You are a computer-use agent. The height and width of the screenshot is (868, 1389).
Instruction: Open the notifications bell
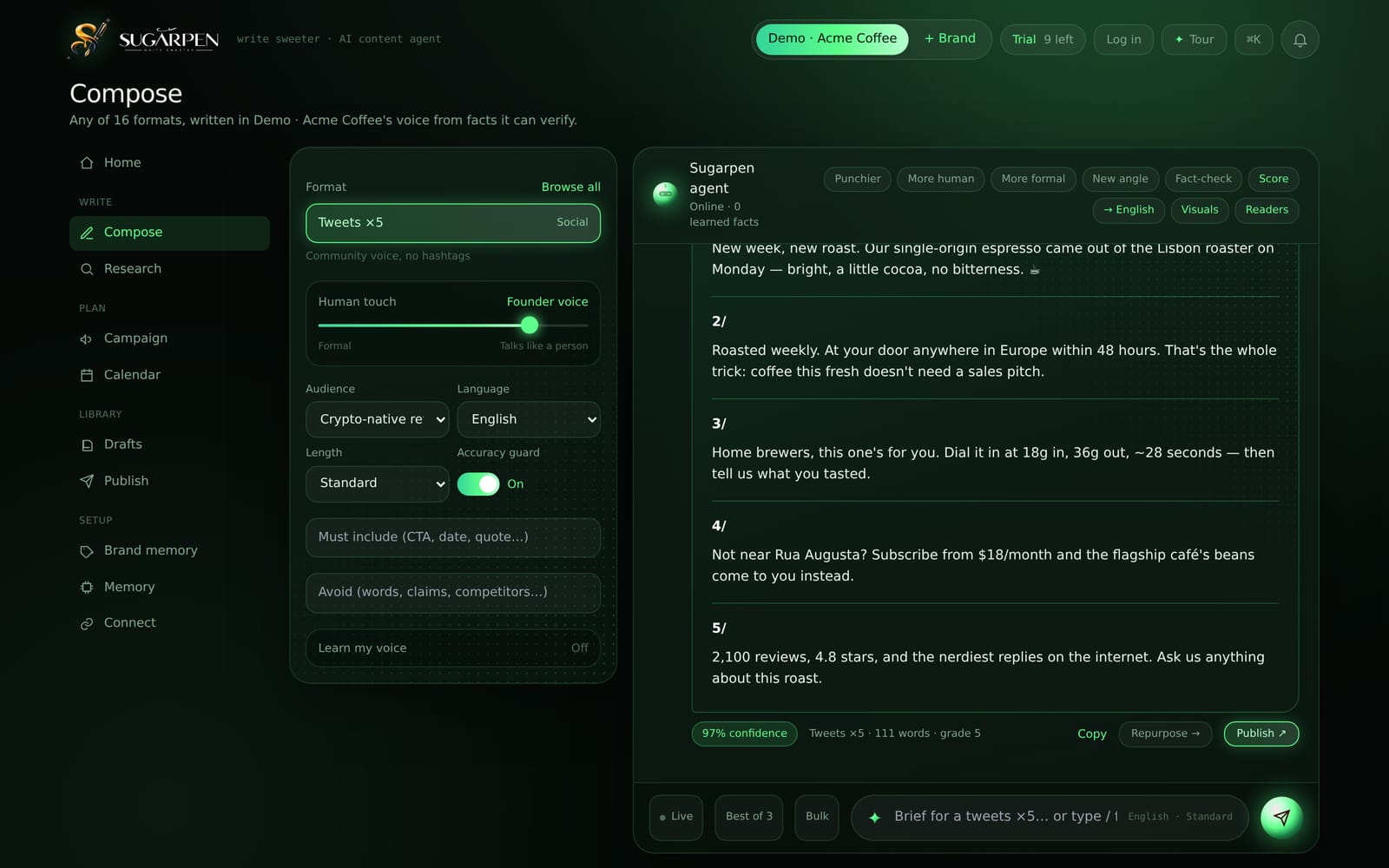pos(1300,40)
